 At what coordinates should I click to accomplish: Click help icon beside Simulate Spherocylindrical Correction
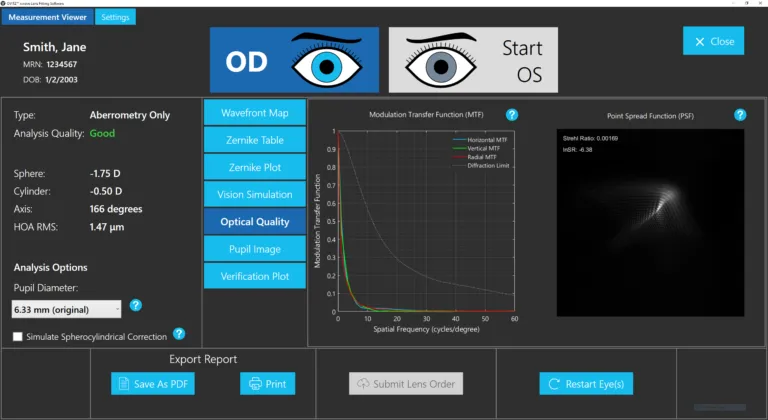[x=179, y=334]
